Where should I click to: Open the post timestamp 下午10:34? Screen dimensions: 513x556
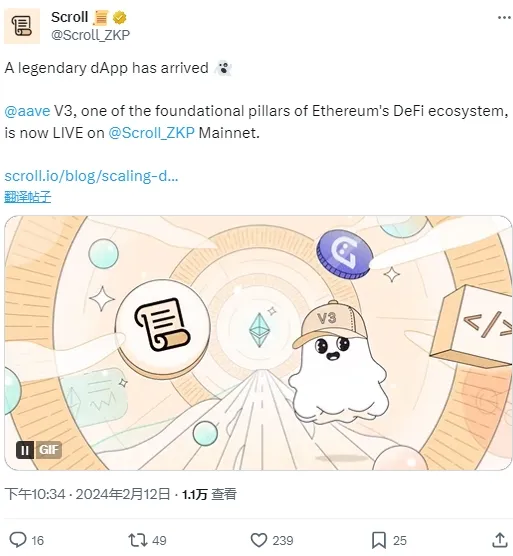(35, 494)
